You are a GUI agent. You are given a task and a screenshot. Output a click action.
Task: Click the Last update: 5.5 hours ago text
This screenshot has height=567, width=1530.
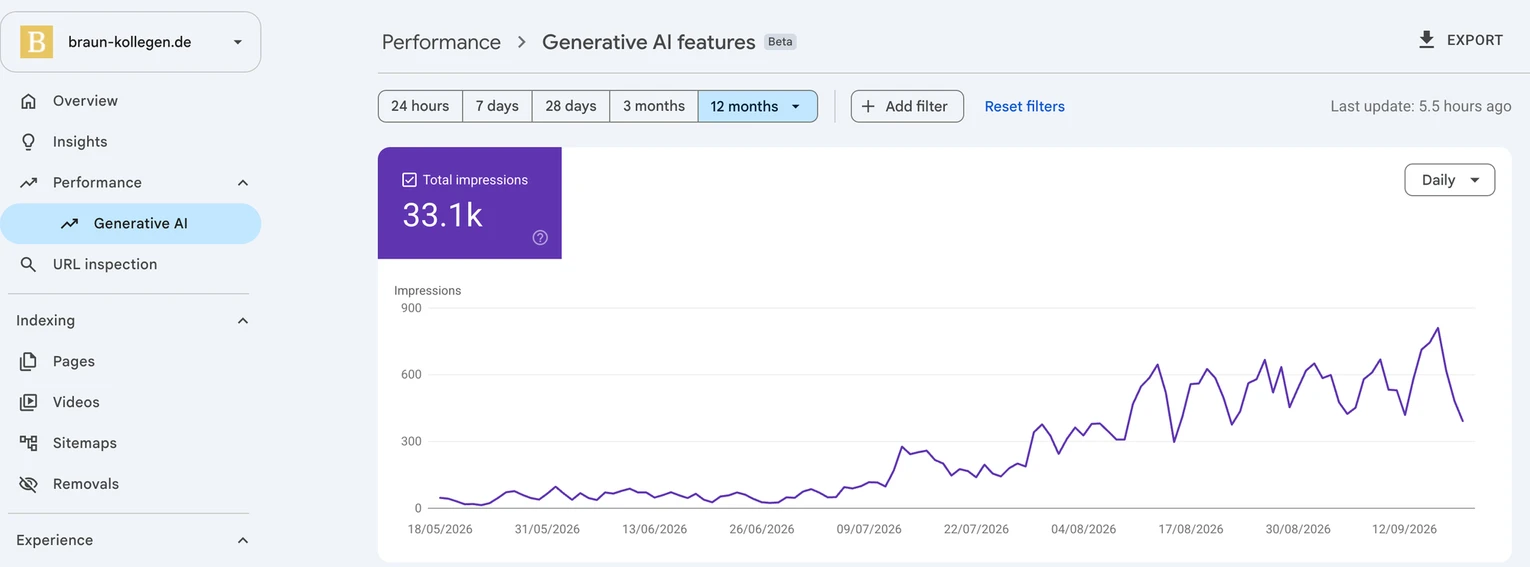click(x=1420, y=106)
